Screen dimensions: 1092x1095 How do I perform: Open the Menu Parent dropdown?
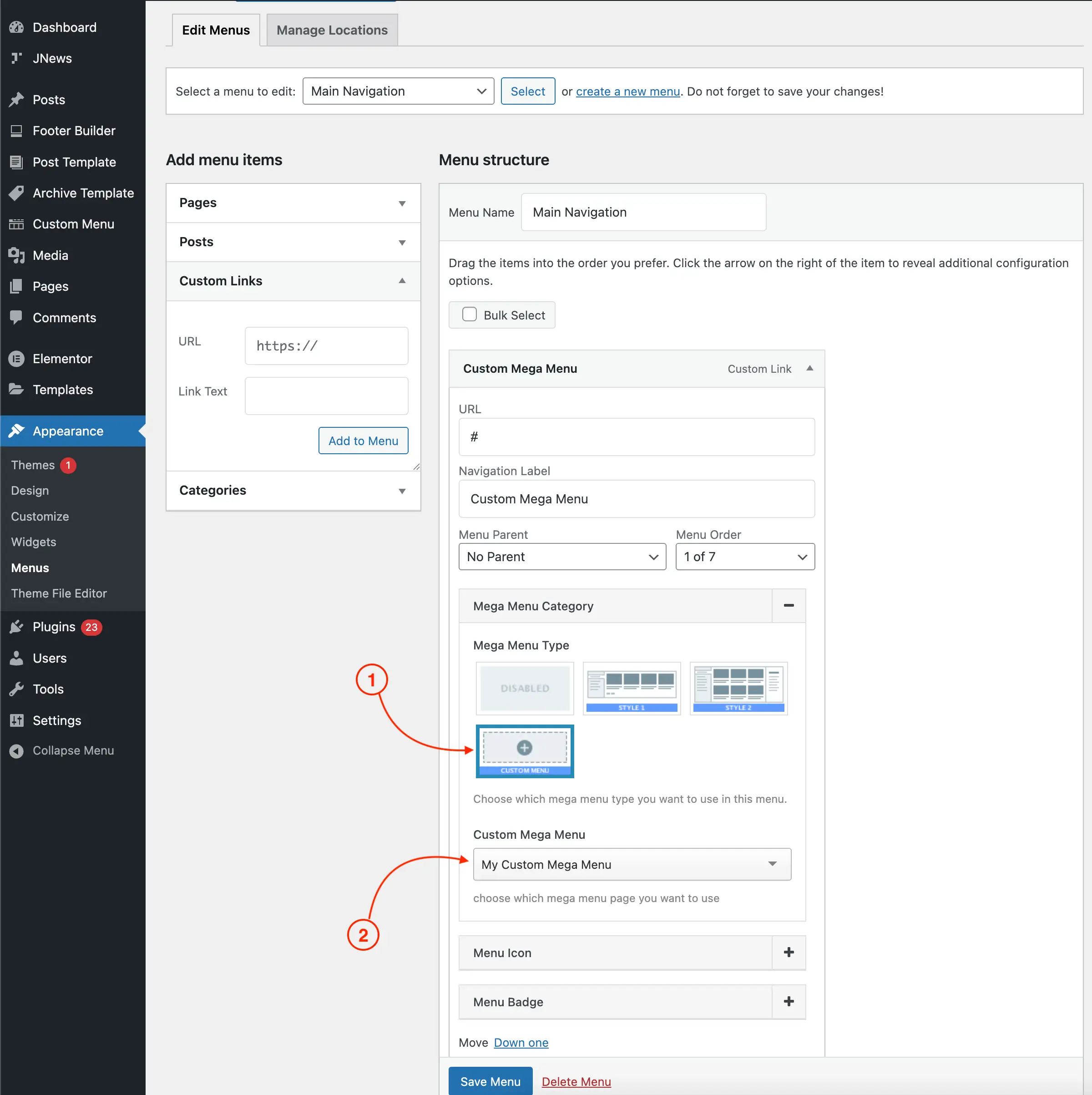pos(561,557)
